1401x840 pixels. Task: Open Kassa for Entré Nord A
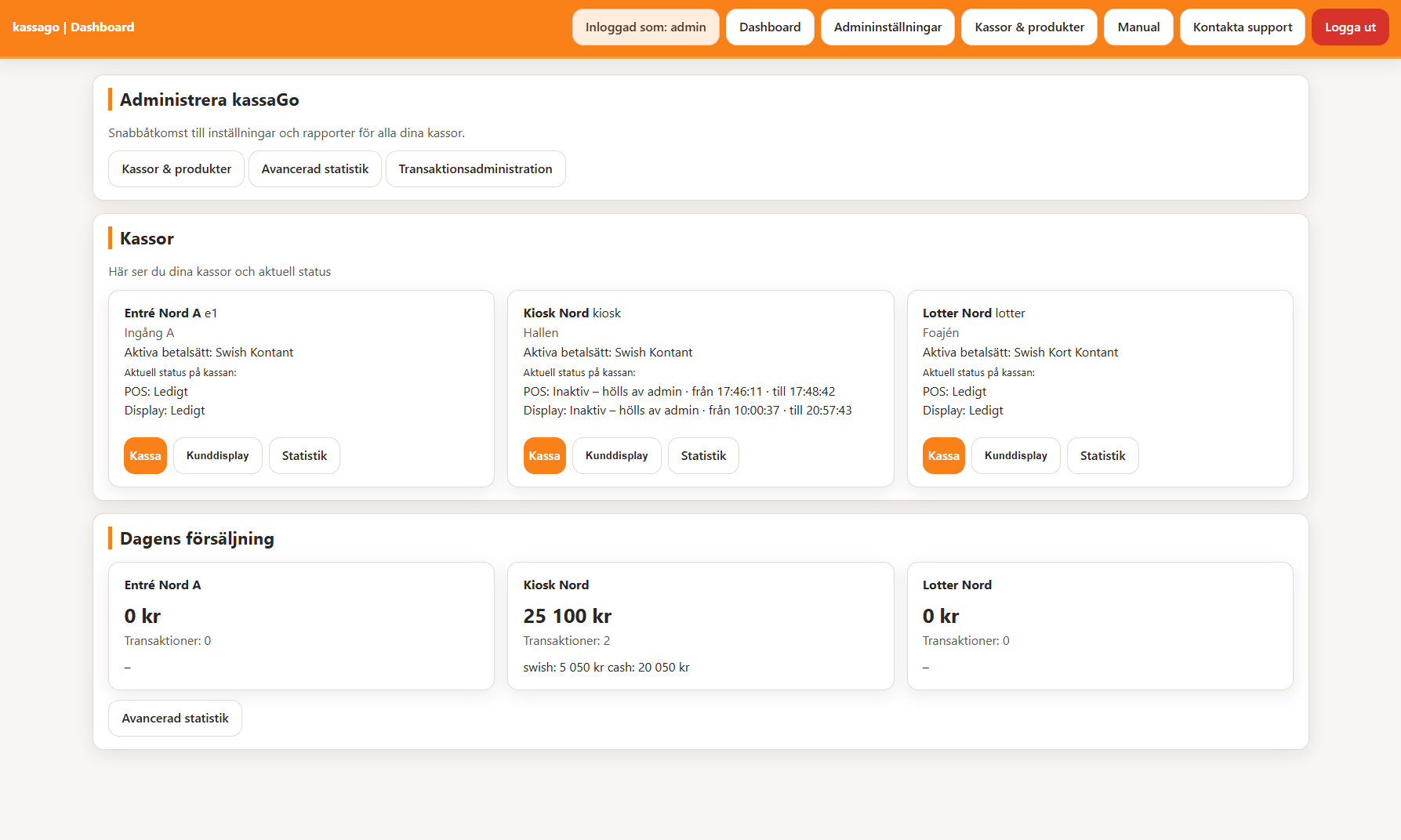tap(145, 456)
